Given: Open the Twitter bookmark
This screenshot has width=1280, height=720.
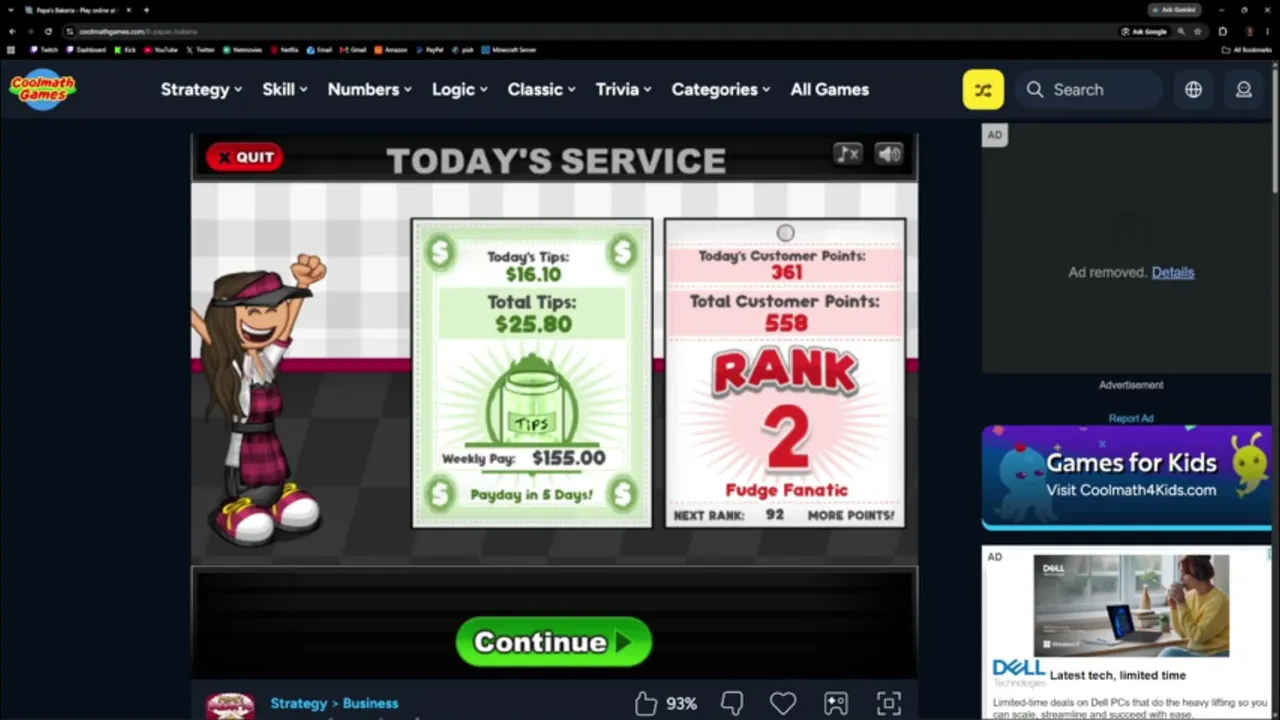Looking at the screenshot, I should click(201, 49).
